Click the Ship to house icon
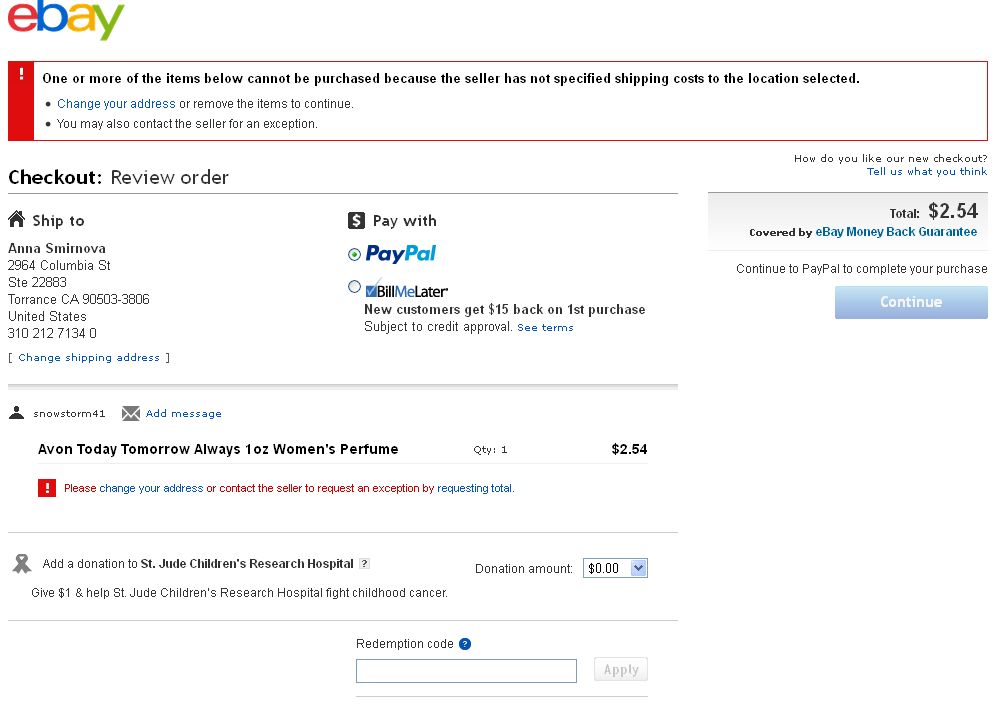The width and height of the screenshot is (996, 705). 17,219
